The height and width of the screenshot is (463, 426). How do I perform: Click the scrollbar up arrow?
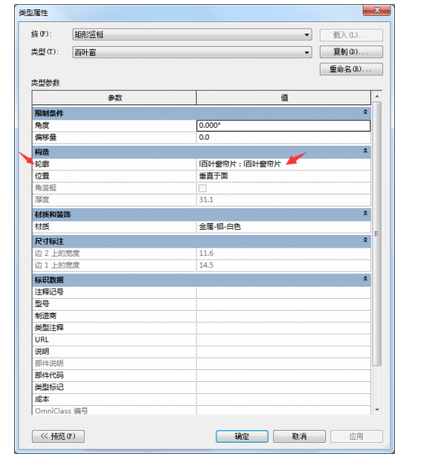(377, 96)
